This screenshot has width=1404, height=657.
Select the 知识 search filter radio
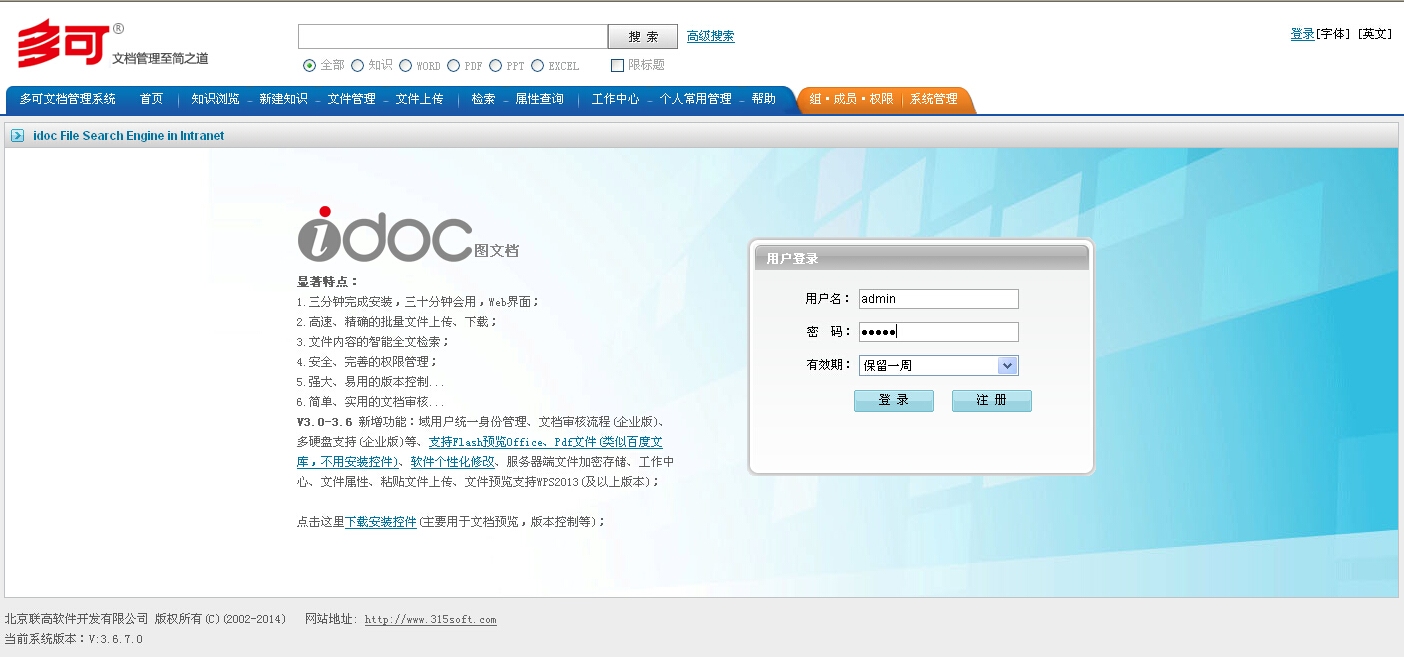click(x=357, y=66)
